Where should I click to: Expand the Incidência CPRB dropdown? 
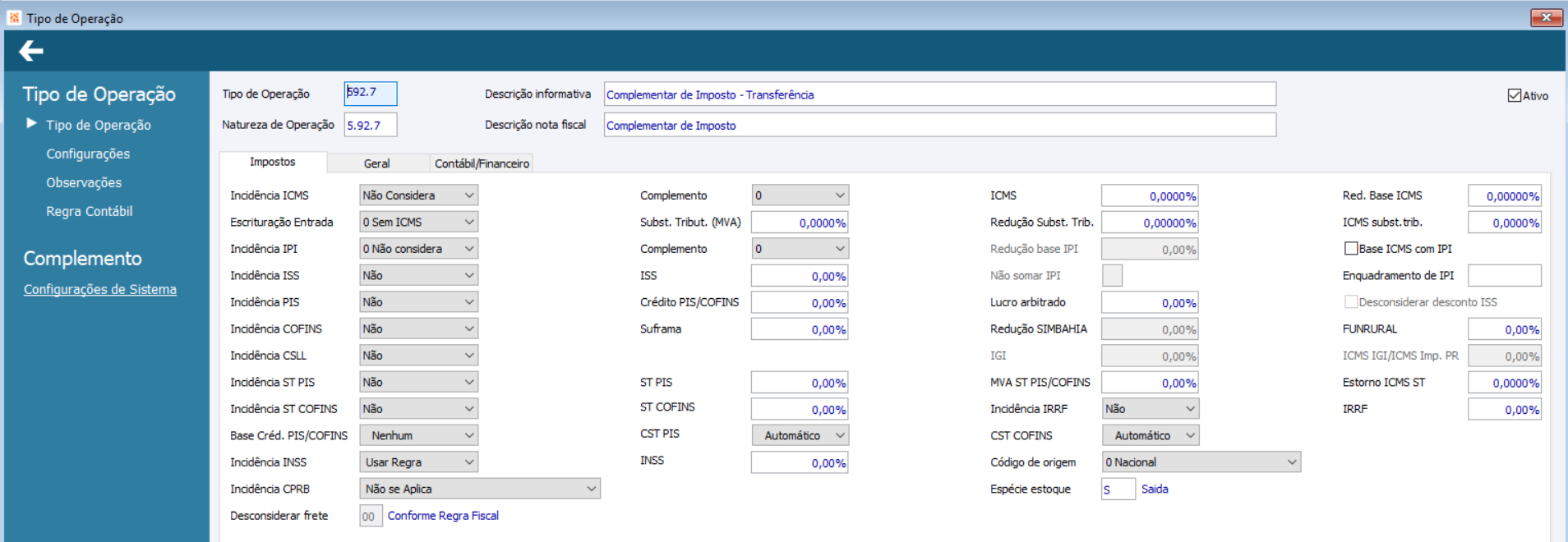pos(480,489)
